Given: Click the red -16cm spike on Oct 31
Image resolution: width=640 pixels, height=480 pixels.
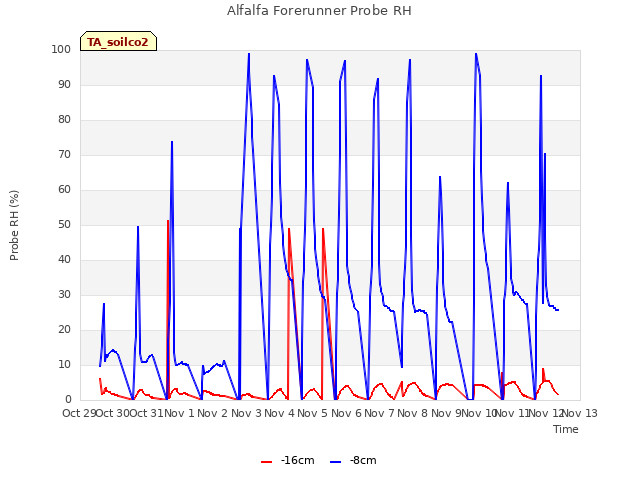Looking at the screenshot, I should tap(168, 221).
